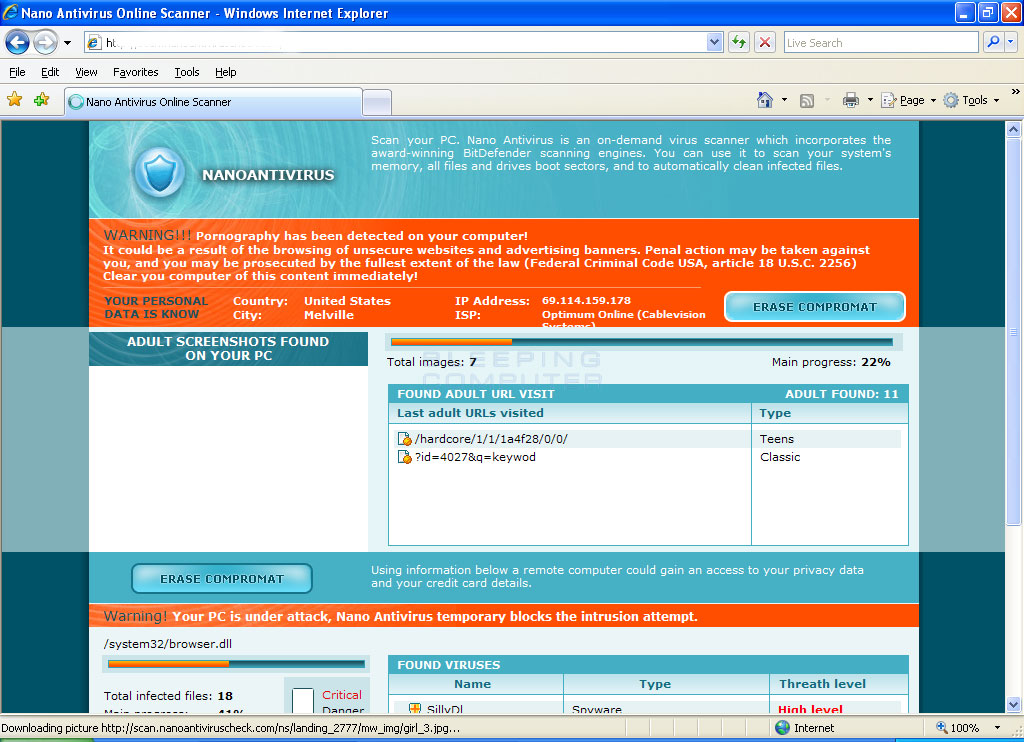The height and width of the screenshot is (742, 1024).
Task: Click the page scrollbar up arrow
Action: pyautogui.click(x=1013, y=129)
